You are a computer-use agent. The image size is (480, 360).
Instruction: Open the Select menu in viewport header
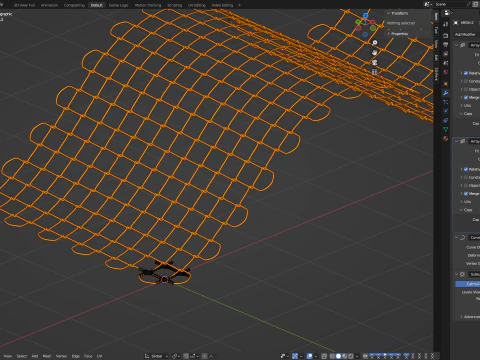[22, 356]
